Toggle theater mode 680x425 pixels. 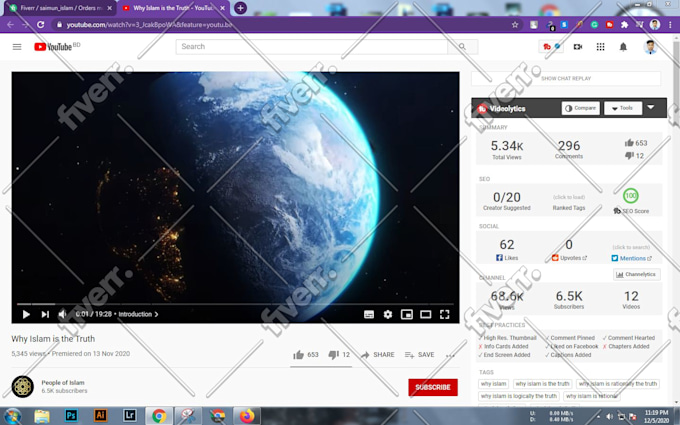pyautogui.click(x=425, y=314)
